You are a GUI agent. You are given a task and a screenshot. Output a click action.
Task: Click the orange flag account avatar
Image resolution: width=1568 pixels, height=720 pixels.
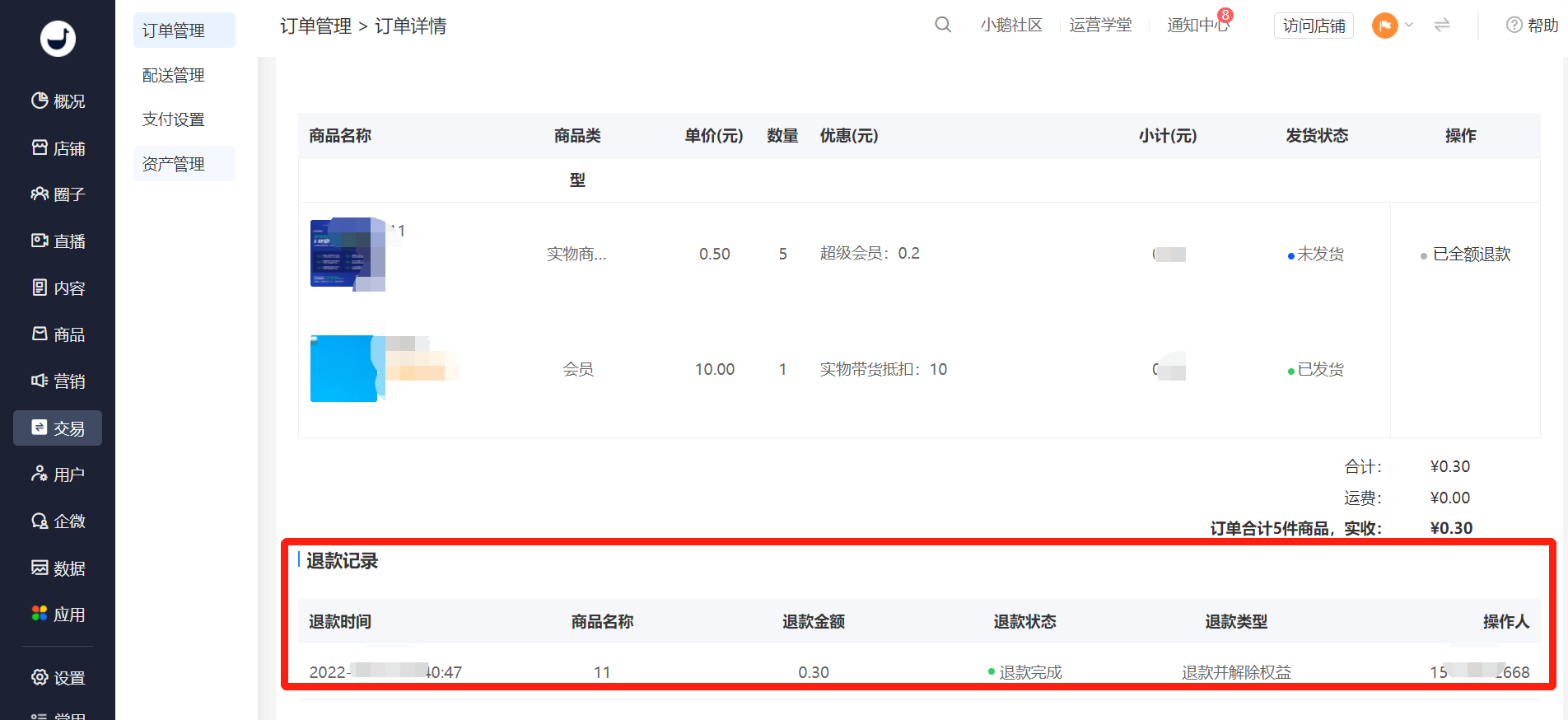[1385, 26]
